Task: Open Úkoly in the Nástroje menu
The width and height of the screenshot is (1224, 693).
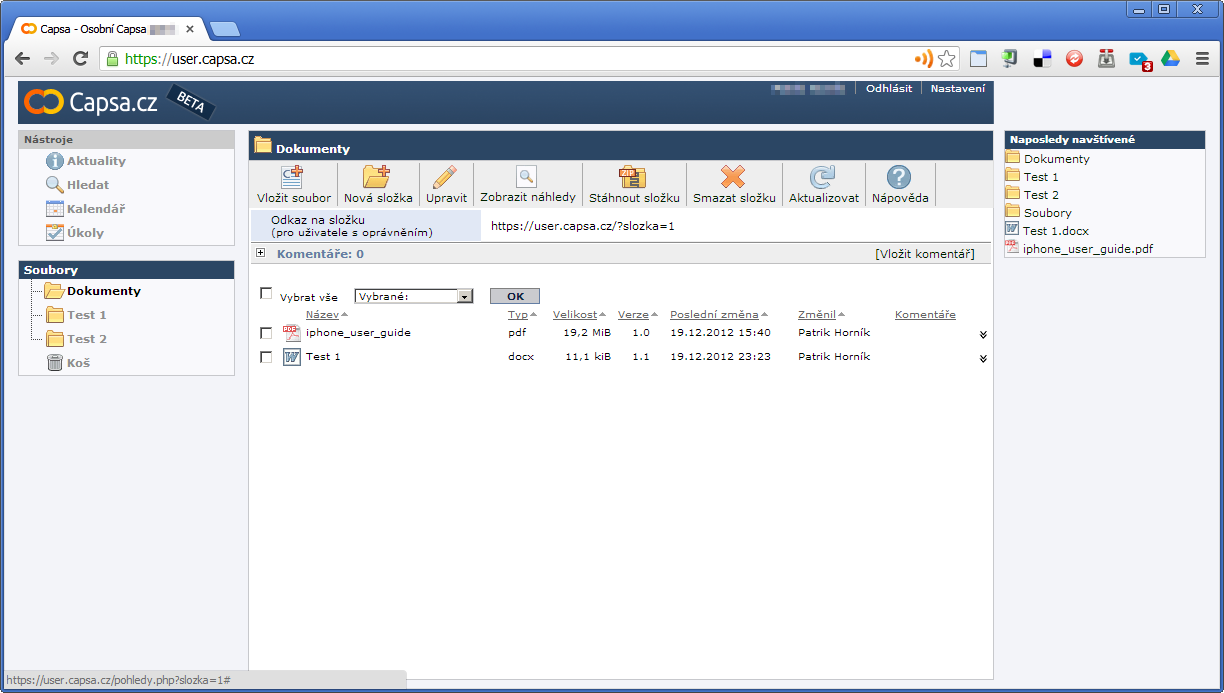Action: click(85, 233)
